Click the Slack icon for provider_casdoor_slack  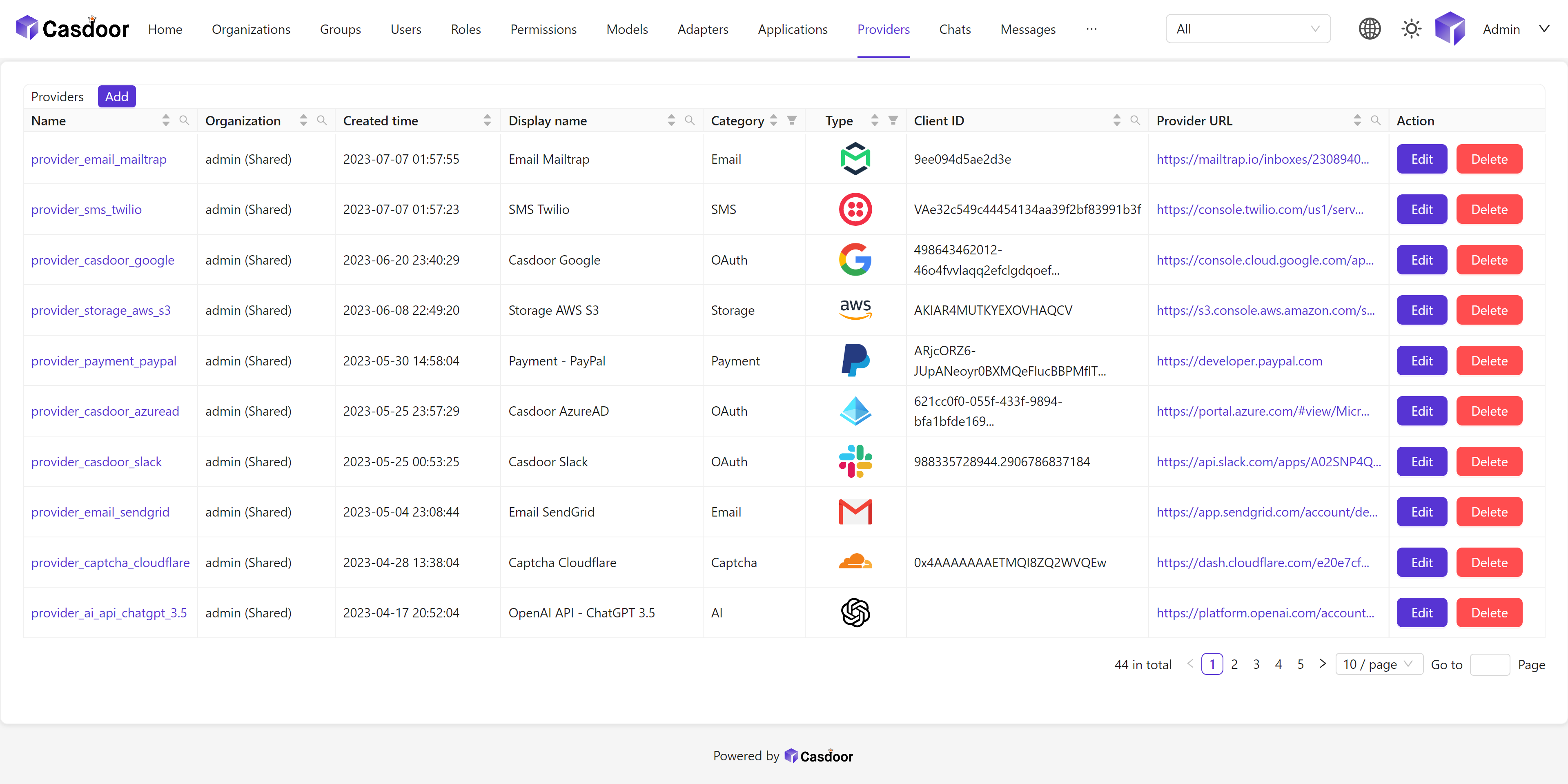(855, 461)
